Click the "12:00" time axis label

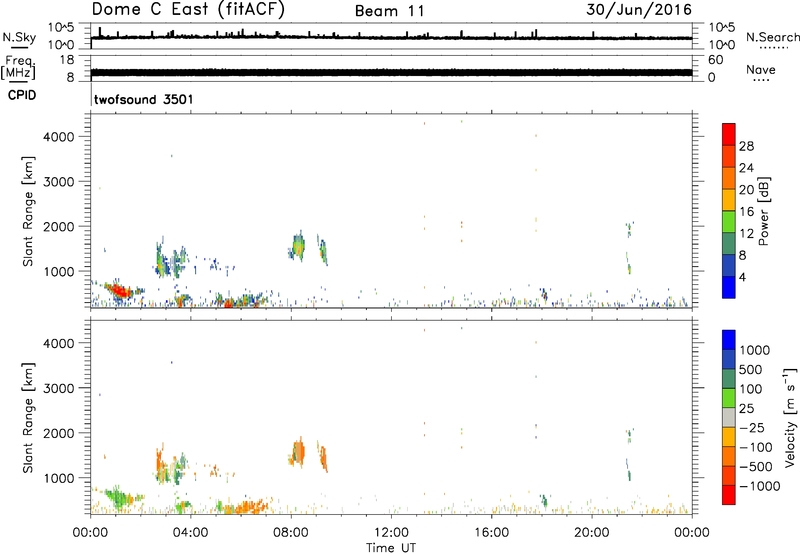(x=391, y=533)
